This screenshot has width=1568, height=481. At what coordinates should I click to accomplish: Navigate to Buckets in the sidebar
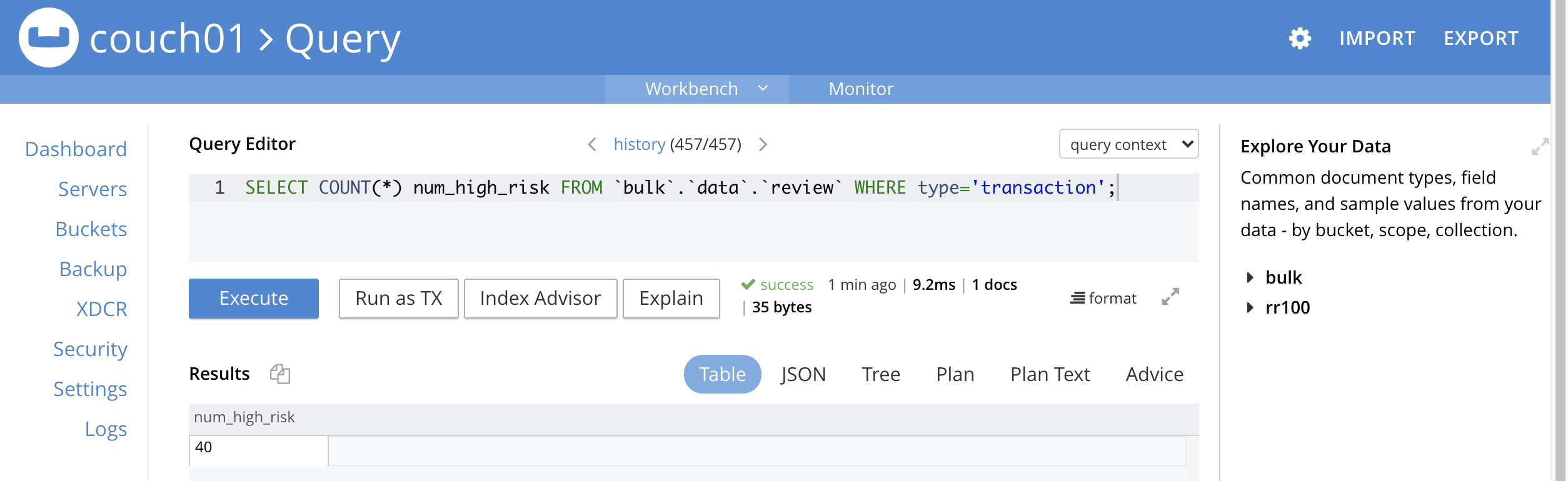tap(91, 229)
